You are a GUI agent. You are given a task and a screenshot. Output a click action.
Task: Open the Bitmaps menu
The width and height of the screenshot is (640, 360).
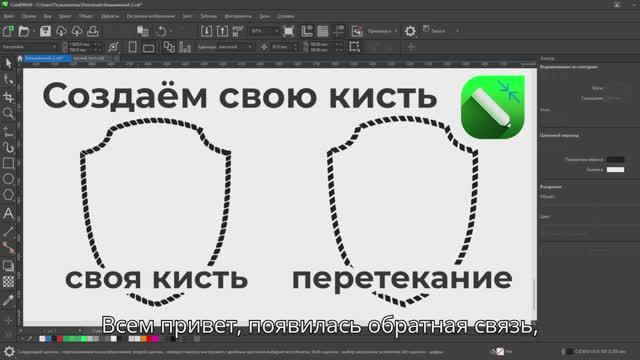[x=151, y=16]
